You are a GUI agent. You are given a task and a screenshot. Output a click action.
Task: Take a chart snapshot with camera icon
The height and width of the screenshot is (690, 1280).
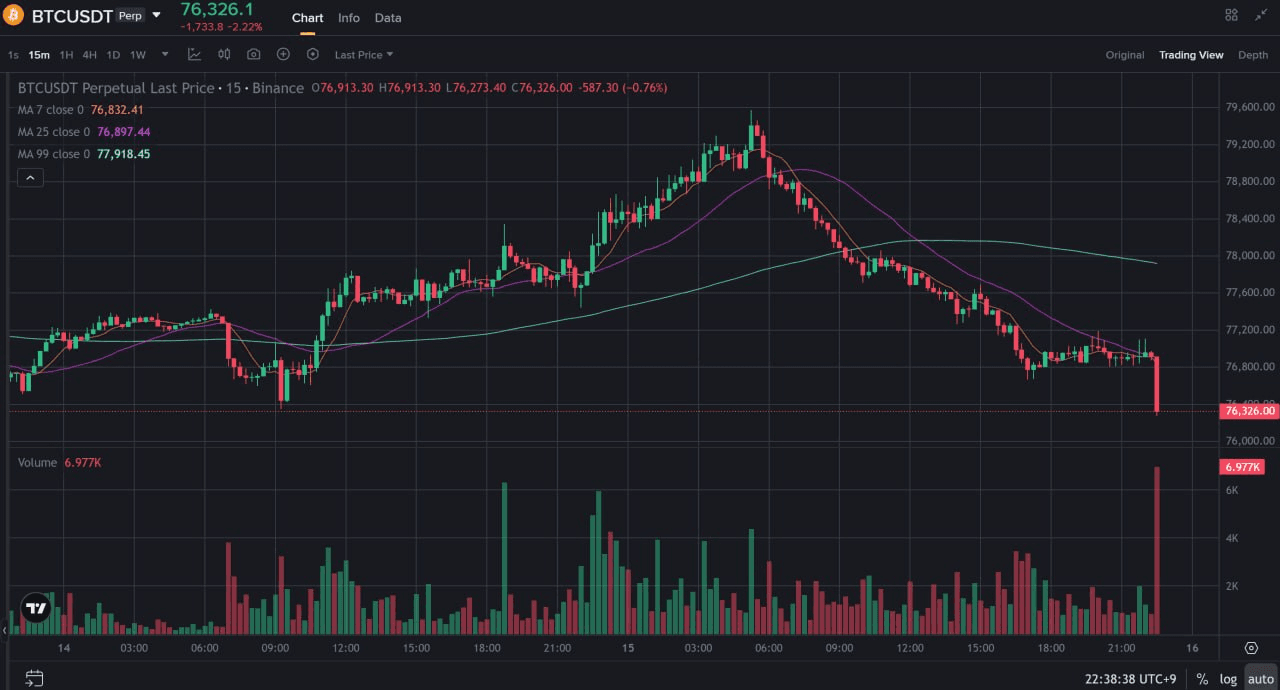pos(254,55)
